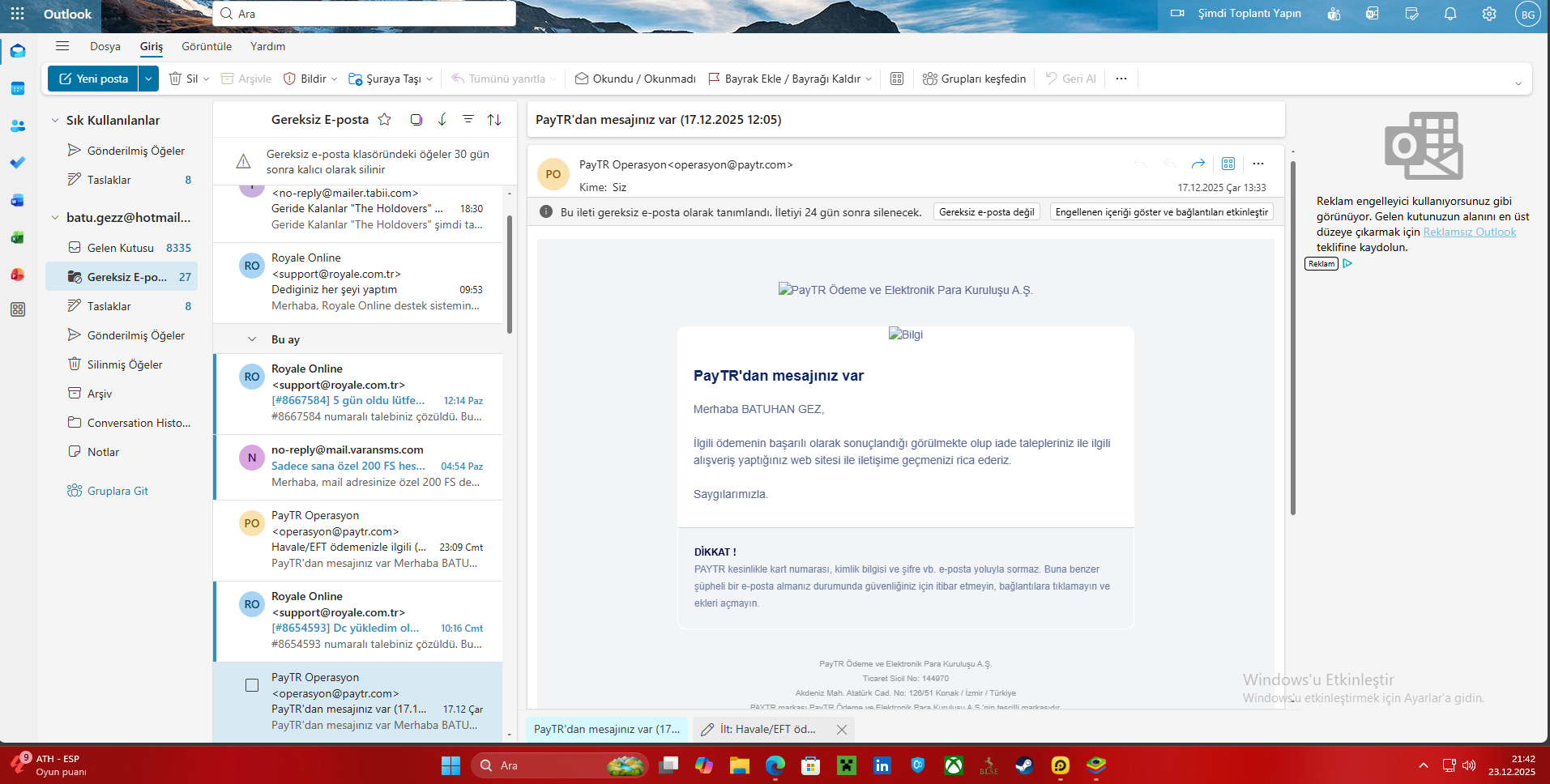The image size is (1550, 784).
Task: Switch to the Giriş ribbon tab
Action: click(152, 46)
